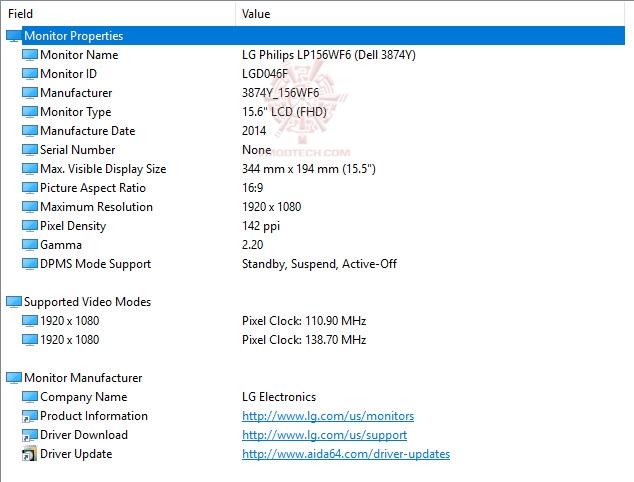The width and height of the screenshot is (634, 482).
Task: Open the lg.com/us/support driver download link
Action: click(x=324, y=435)
